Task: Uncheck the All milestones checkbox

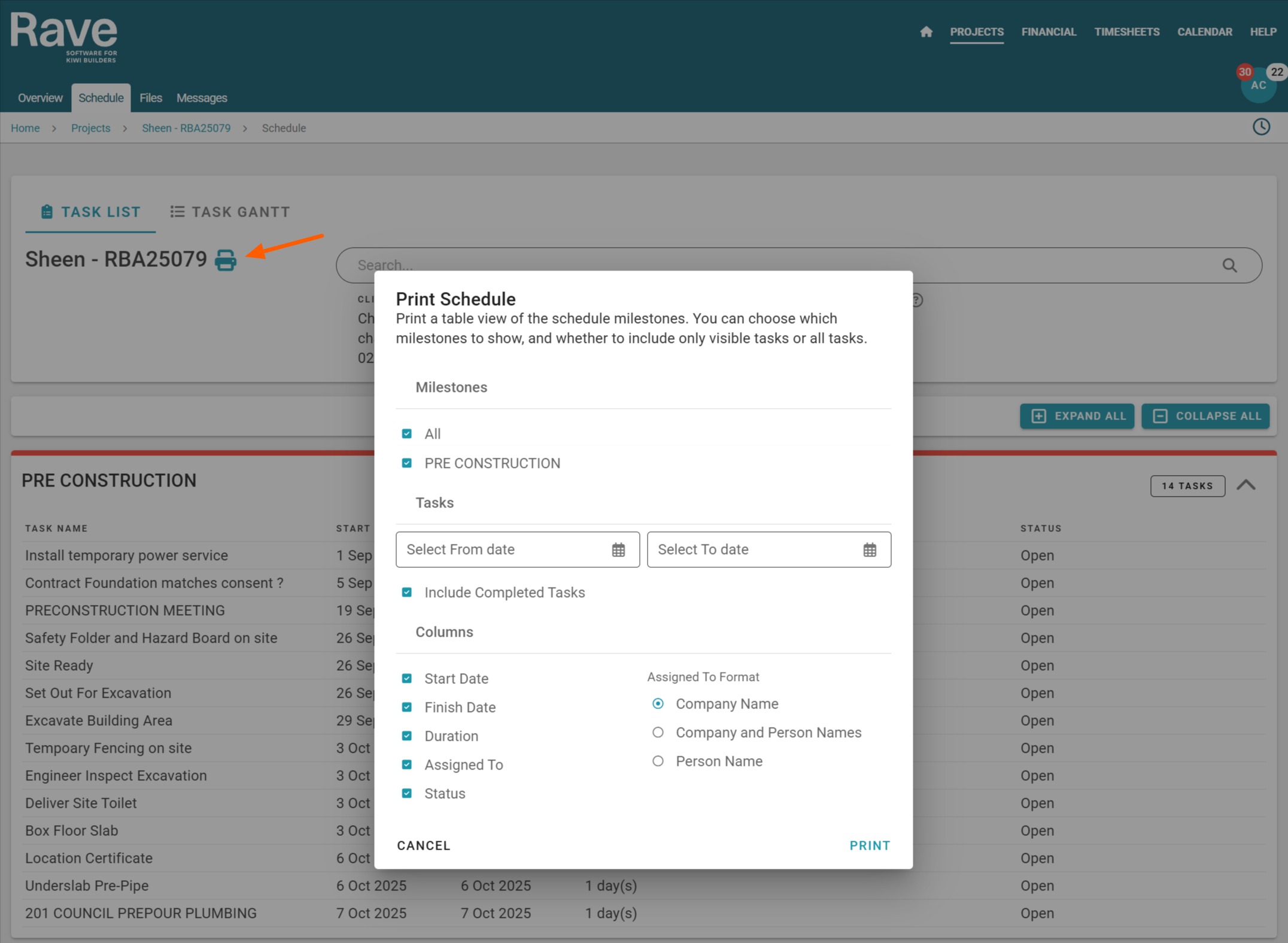Action: pos(407,434)
